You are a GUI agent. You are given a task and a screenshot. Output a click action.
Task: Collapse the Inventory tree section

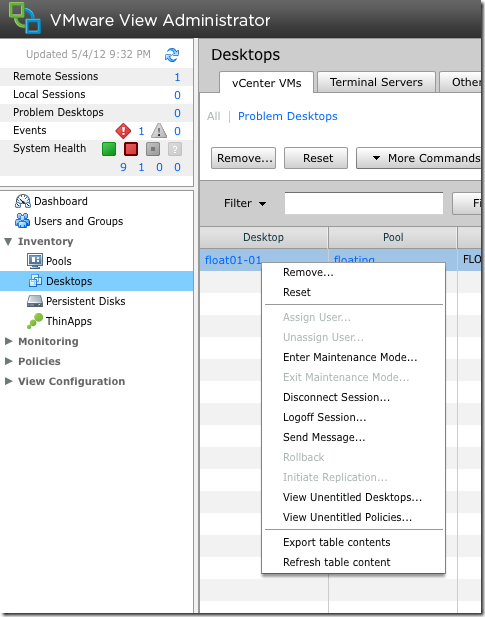[x=8, y=241]
